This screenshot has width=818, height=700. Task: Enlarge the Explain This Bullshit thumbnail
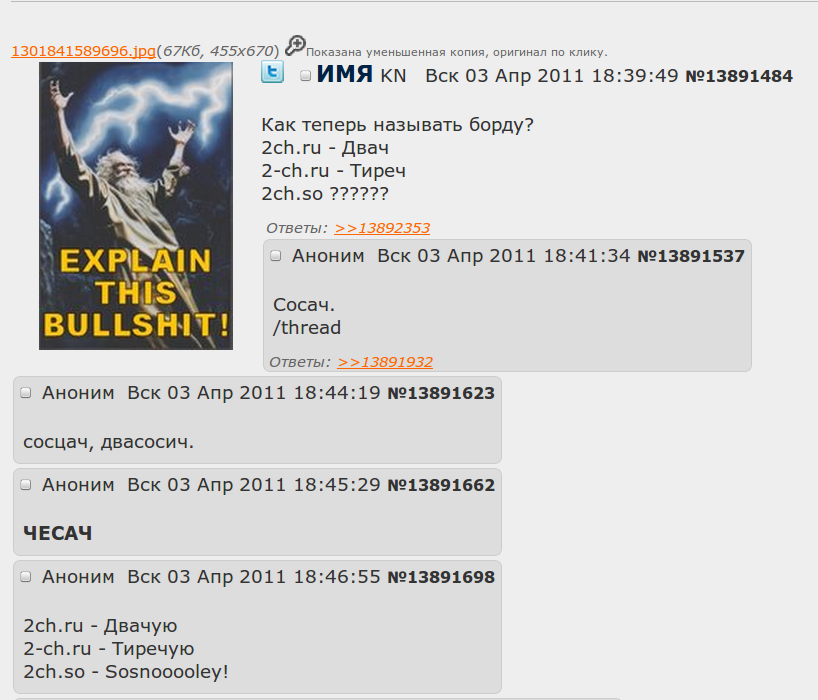coord(136,206)
